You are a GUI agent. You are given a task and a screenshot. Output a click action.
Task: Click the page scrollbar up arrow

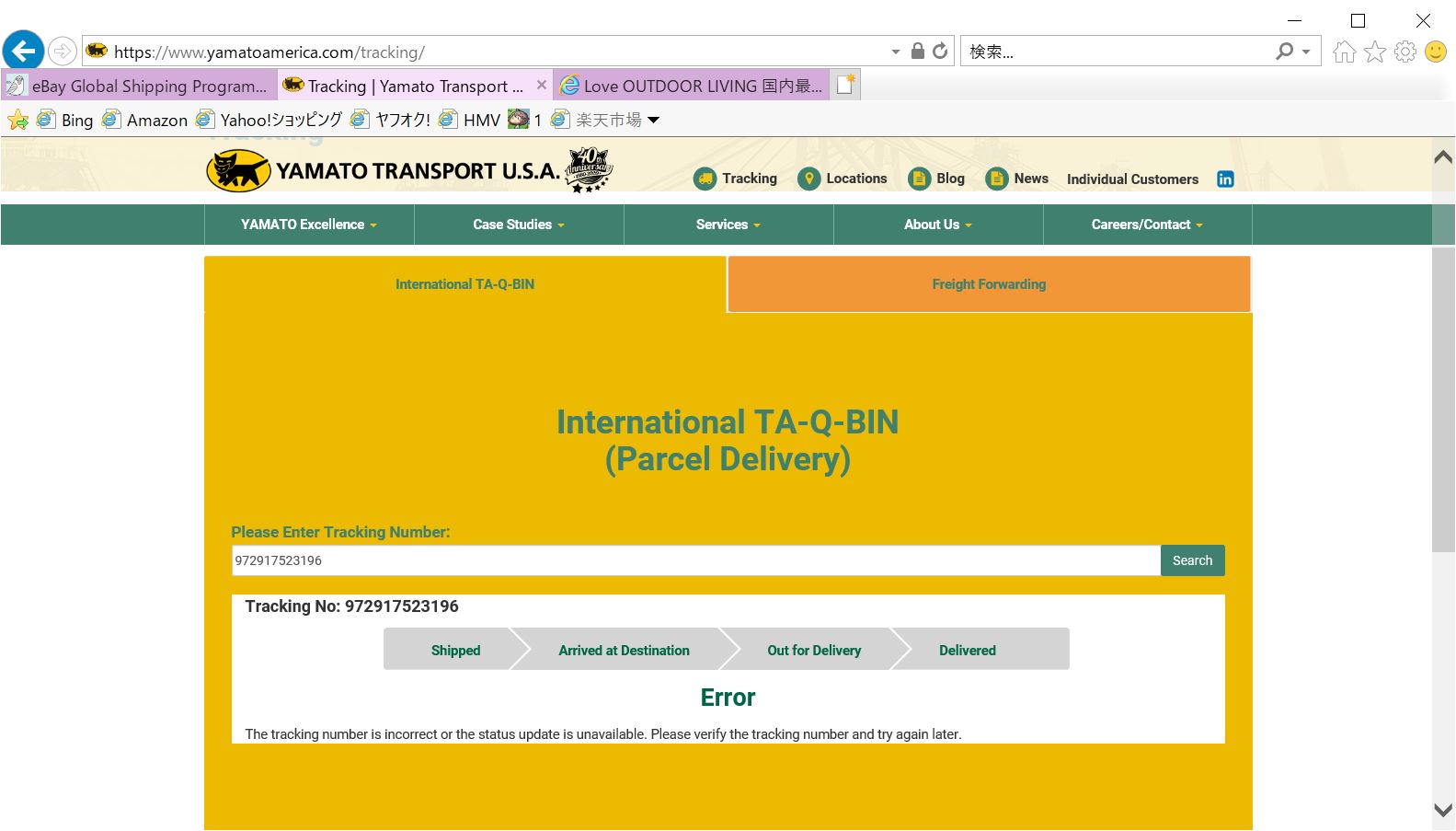pos(1443,157)
